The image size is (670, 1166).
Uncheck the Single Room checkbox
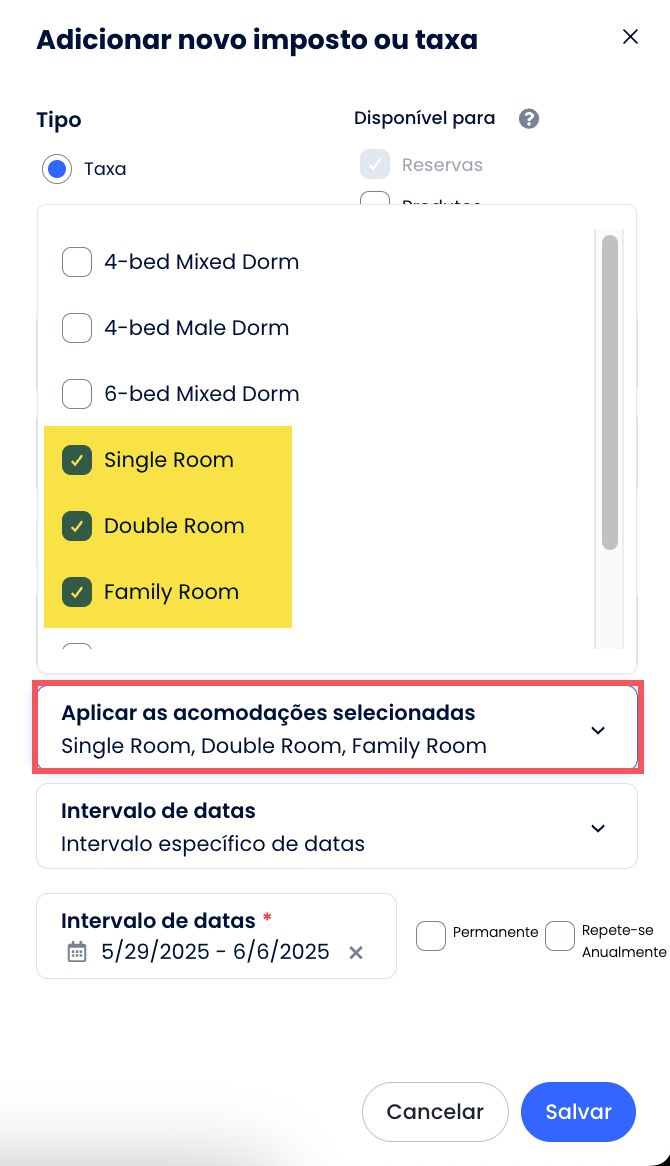tap(77, 460)
